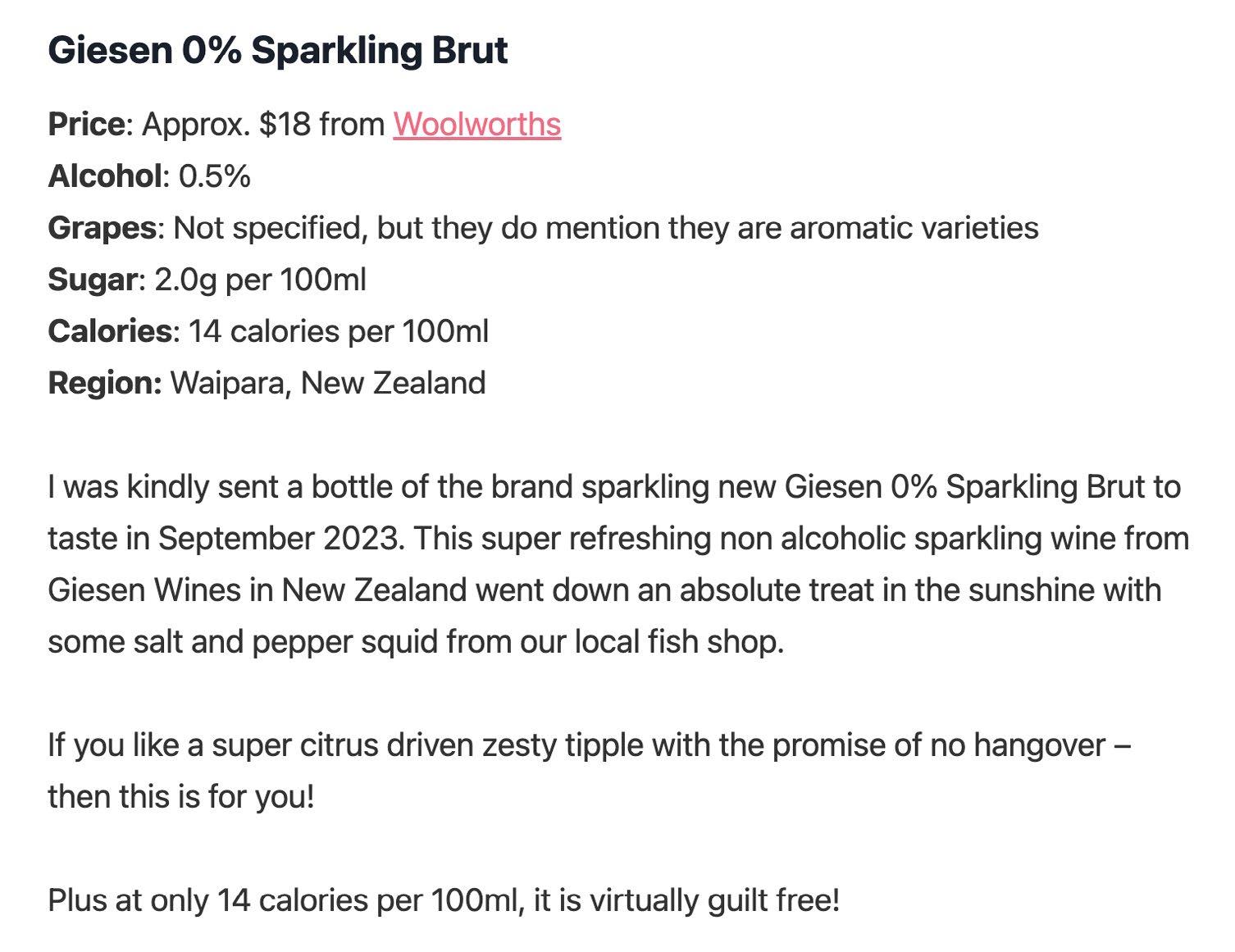Click the words aromatic varieties
This screenshot has height=952, width=1235.
point(914,228)
